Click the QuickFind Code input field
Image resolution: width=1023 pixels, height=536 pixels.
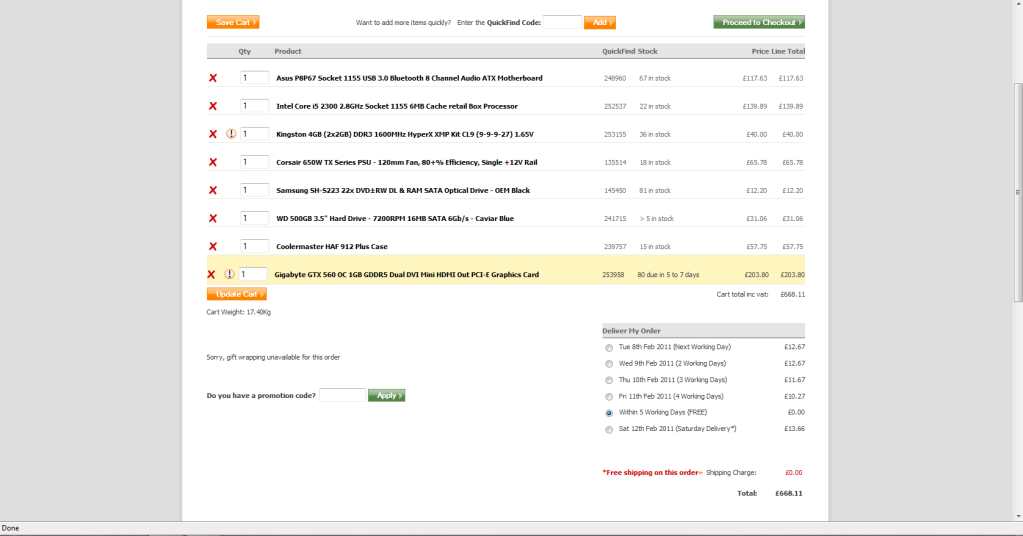point(562,22)
